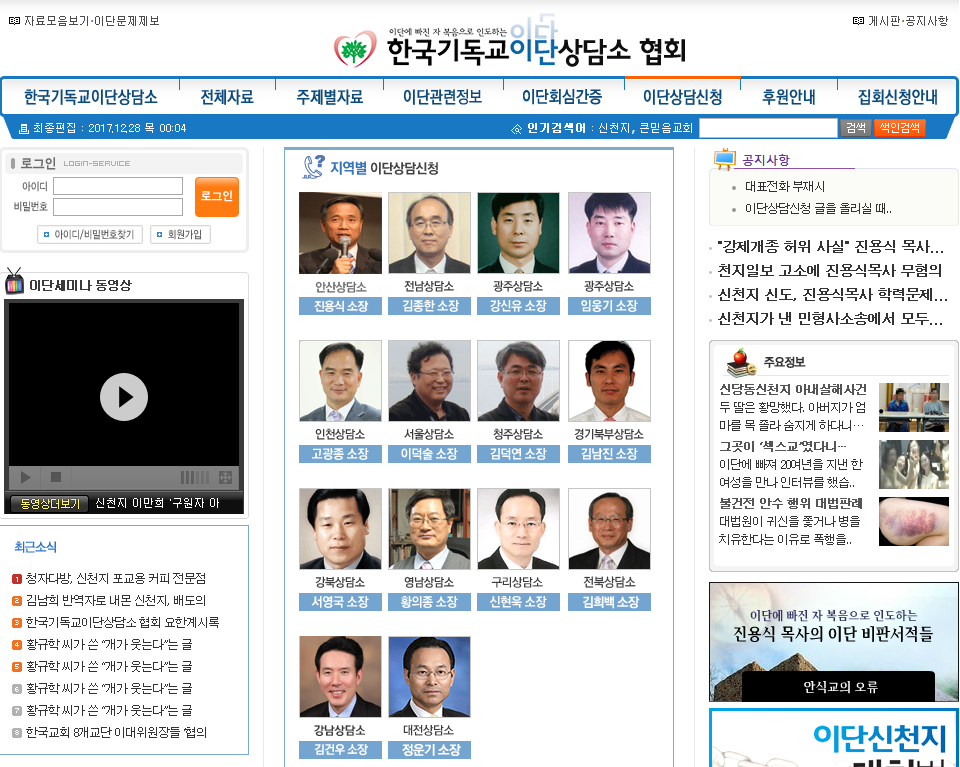
Task: Open notice 대표전화 부재시
Action: (x=785, y=186)
